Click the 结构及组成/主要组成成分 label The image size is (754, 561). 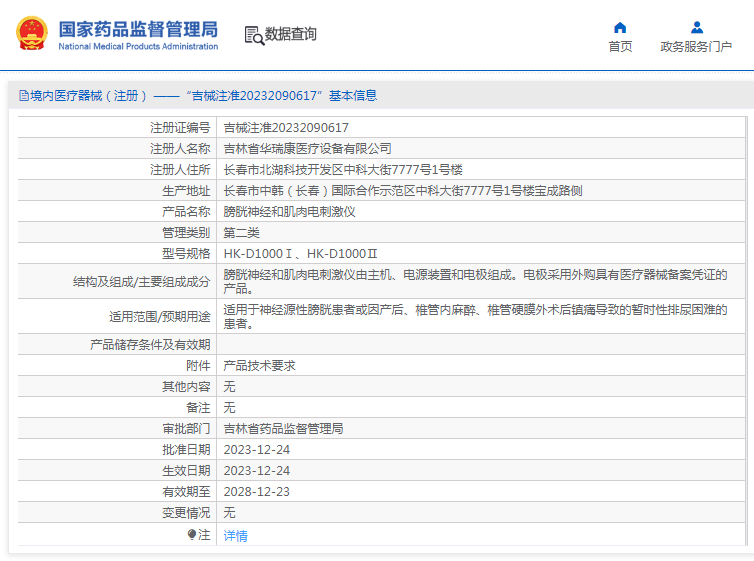142,282
